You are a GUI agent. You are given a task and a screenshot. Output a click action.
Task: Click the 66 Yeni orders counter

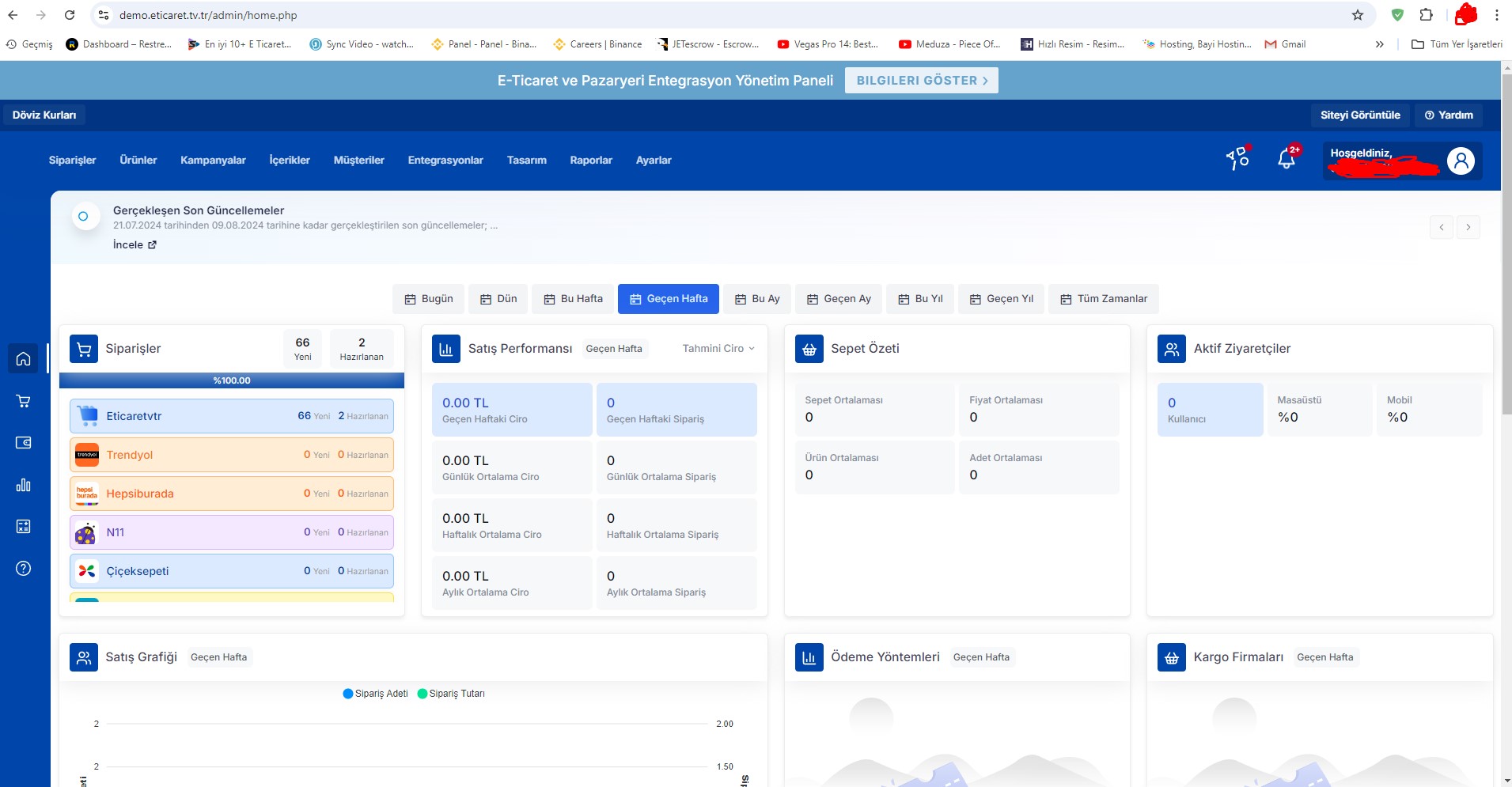pos(302,348)
